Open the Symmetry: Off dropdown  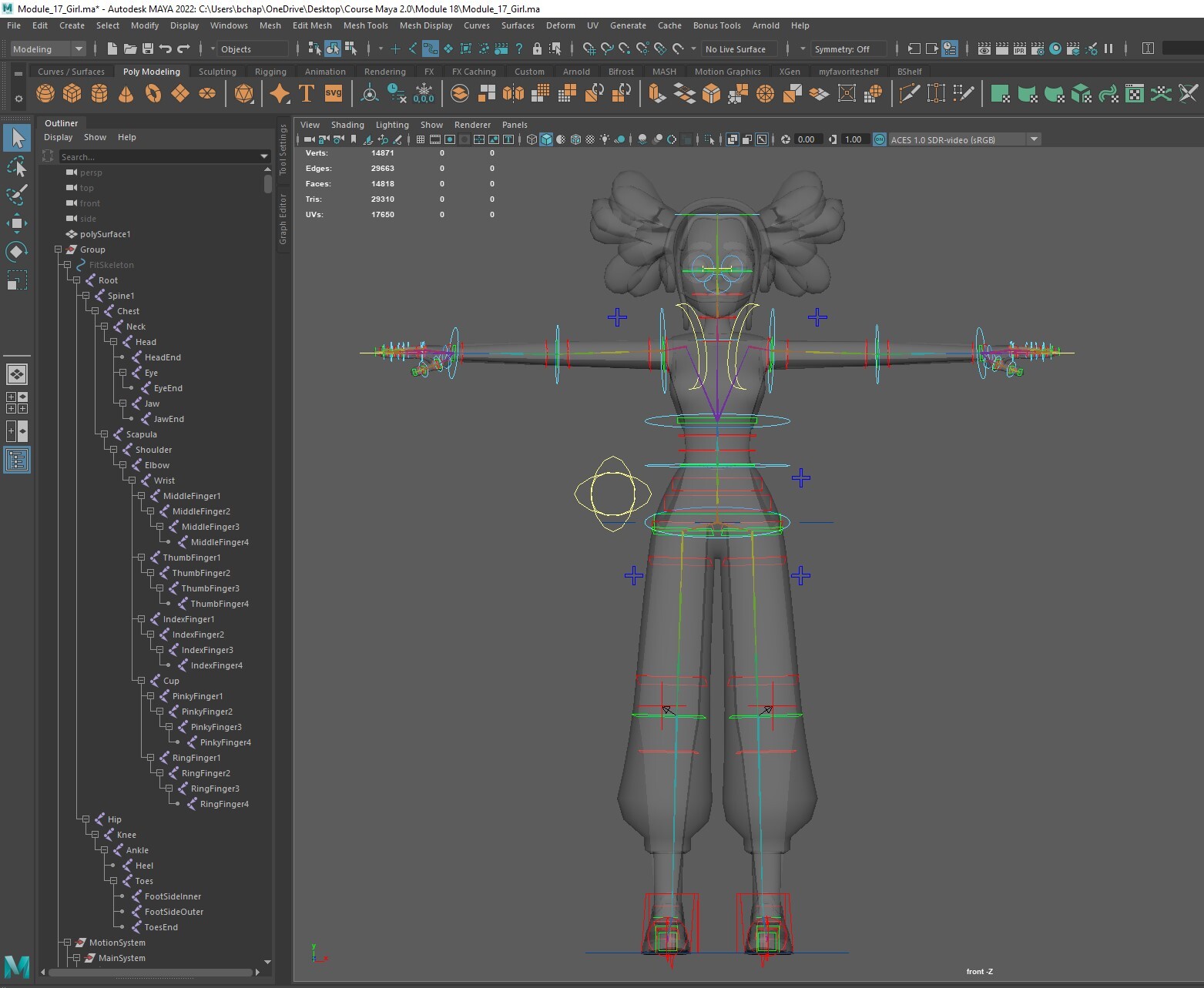click(848, 49)
